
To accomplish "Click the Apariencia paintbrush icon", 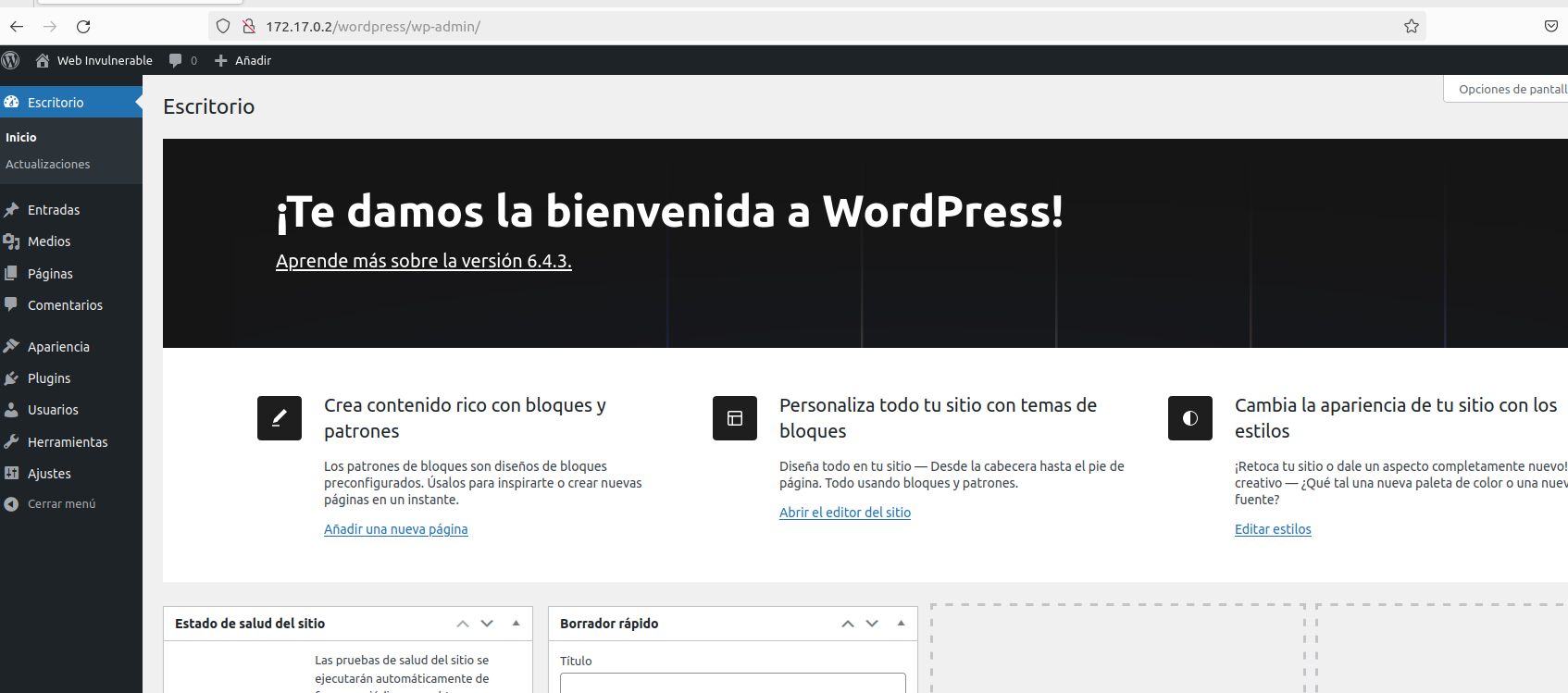I will [11, 346].
